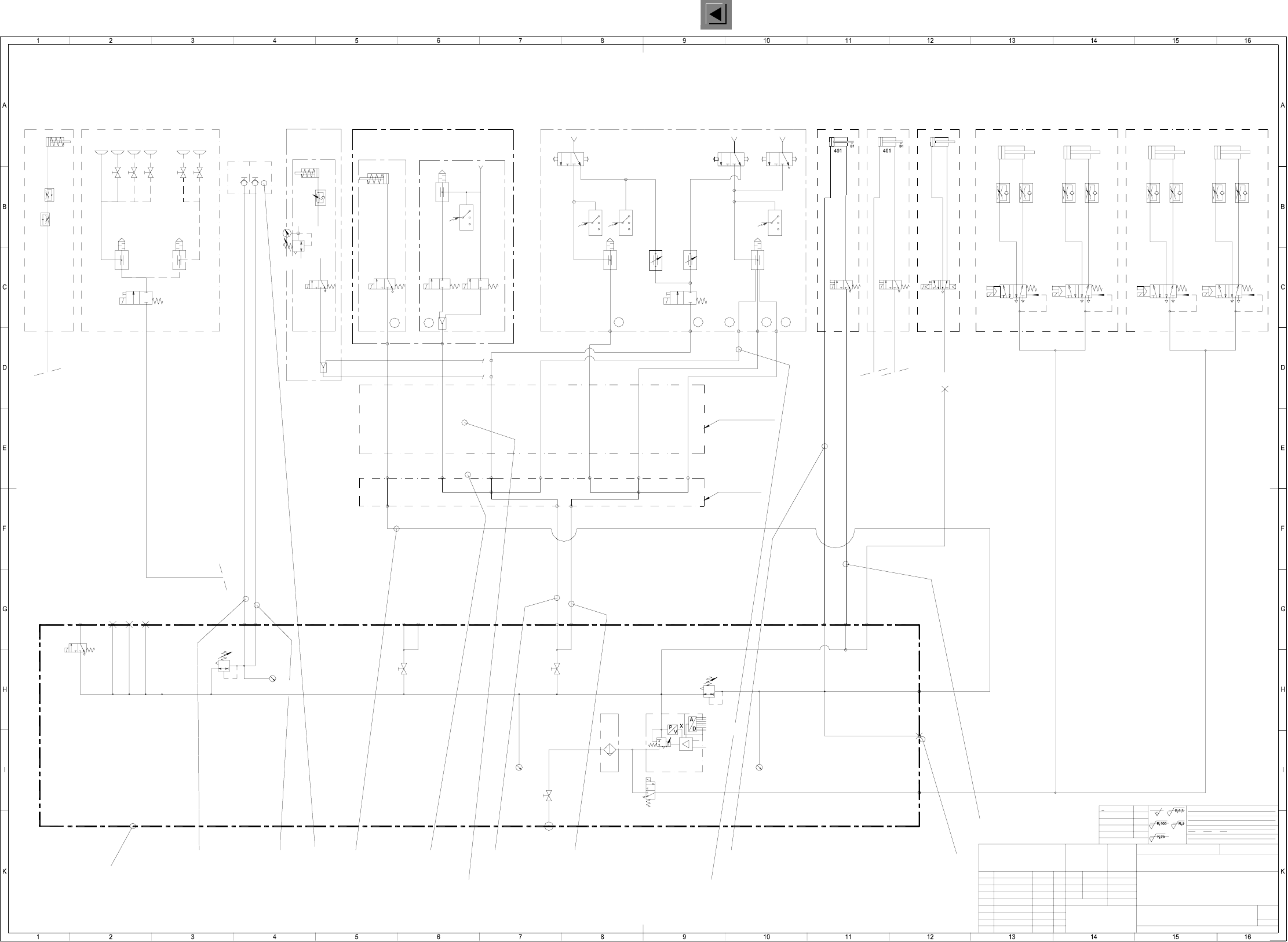Click the leftmost suction cup symbol

101,153
